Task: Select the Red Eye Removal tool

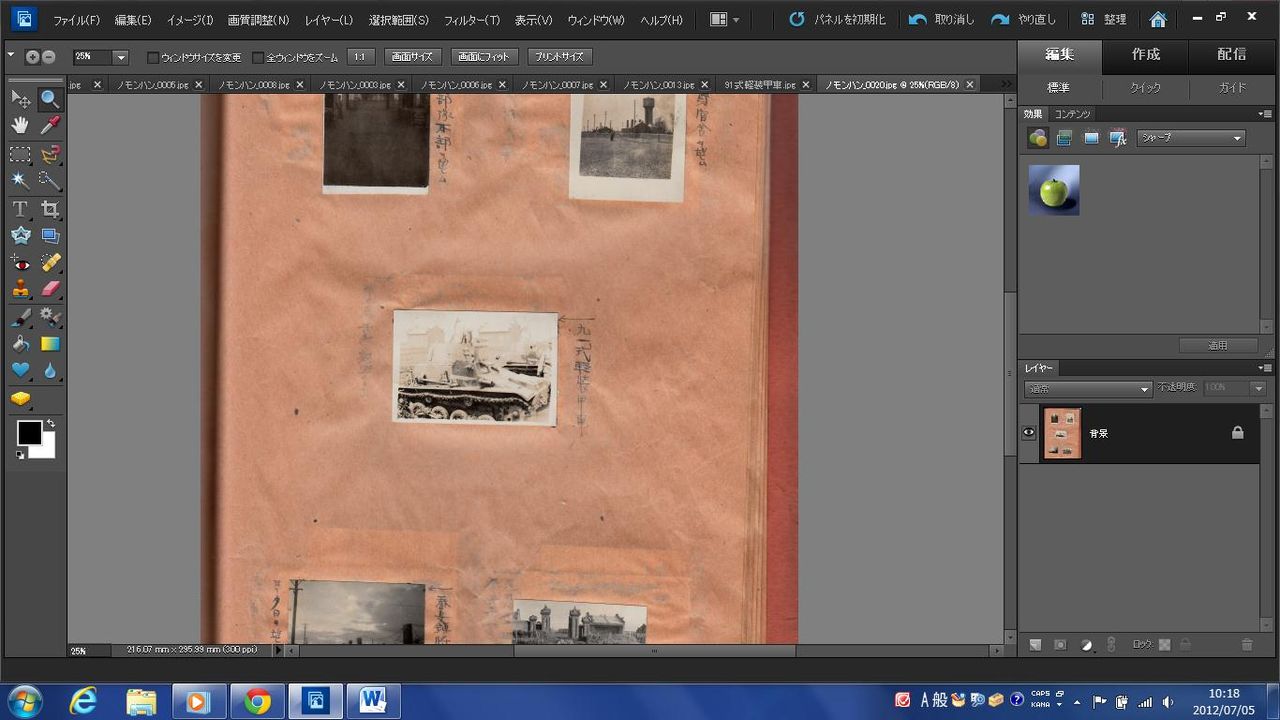Action: pyautogui.click(x=20, y=263)
